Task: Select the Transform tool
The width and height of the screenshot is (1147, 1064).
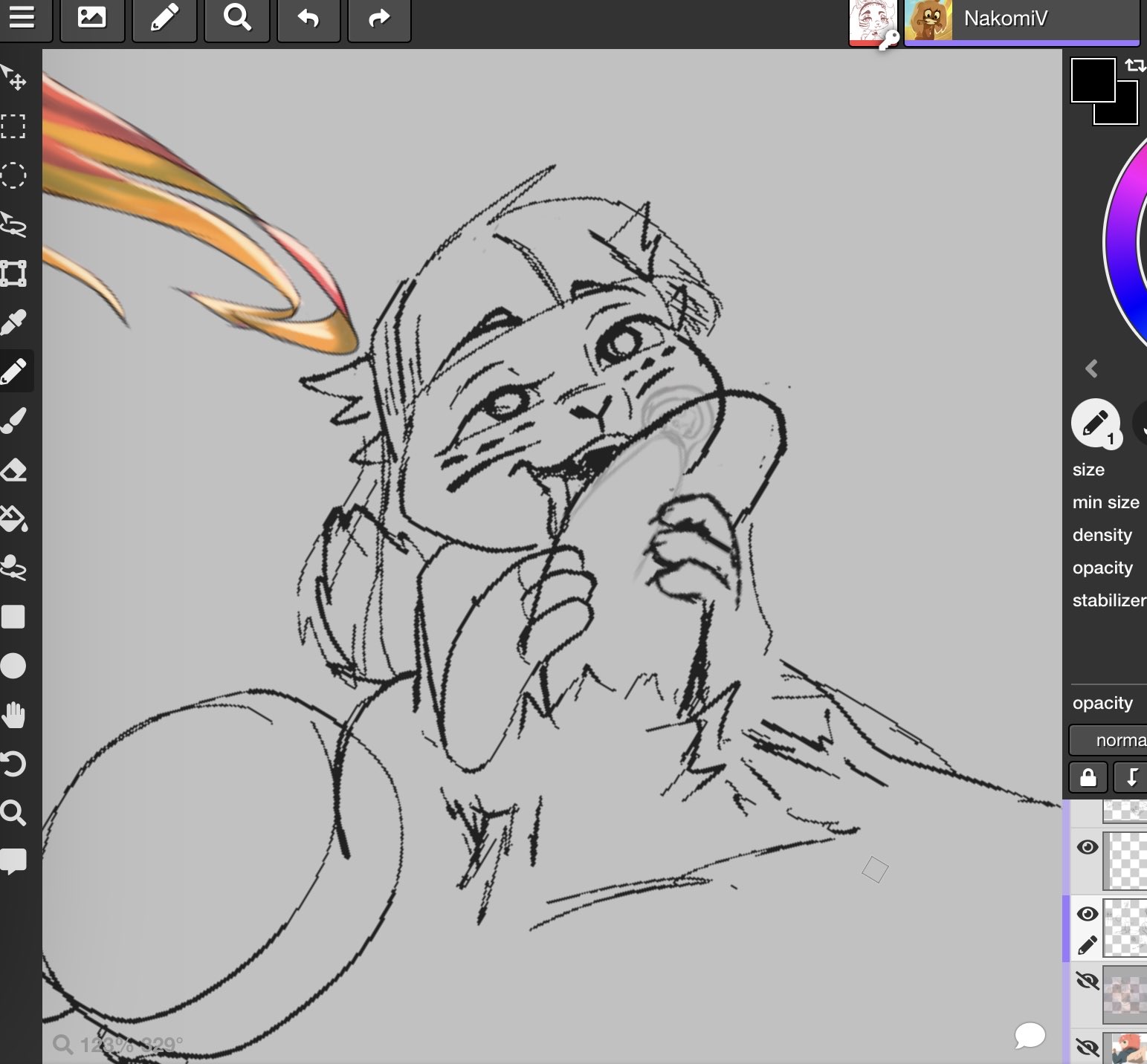Action: (x=13, y=273)
